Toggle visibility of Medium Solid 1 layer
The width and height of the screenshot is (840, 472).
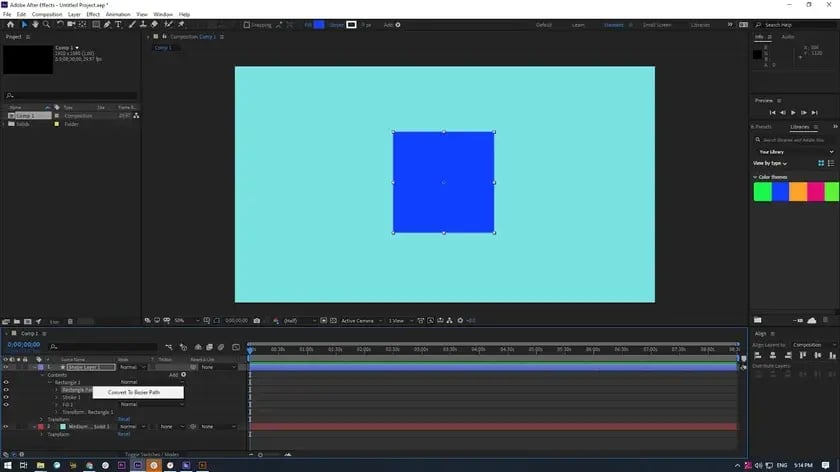point(6,426)
